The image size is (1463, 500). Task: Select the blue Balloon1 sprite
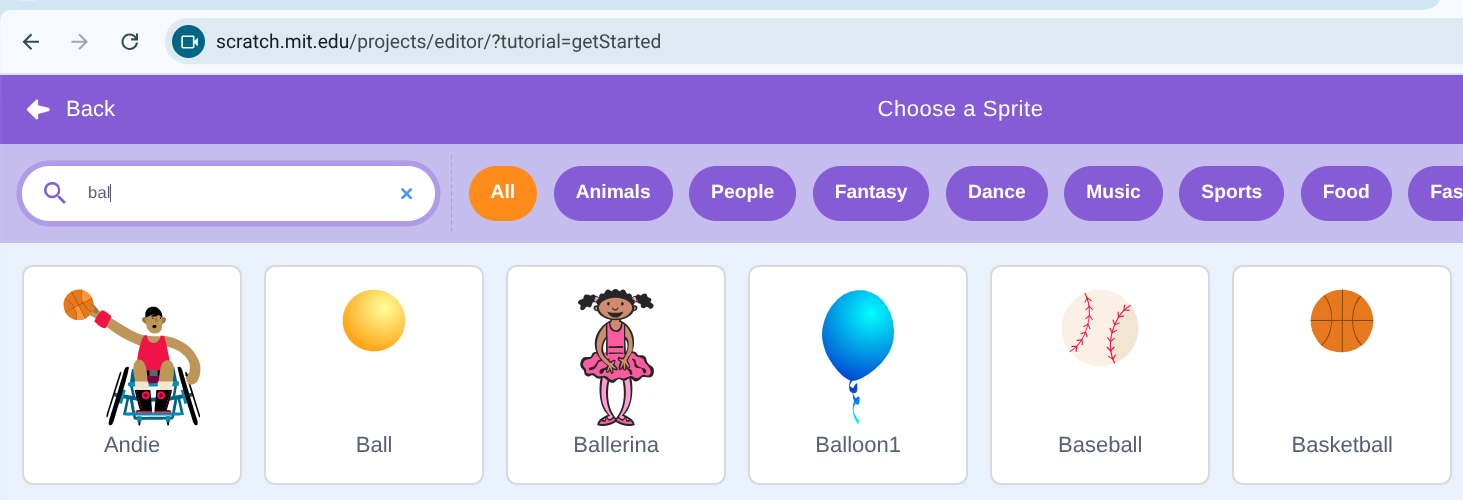pos(857,374)
